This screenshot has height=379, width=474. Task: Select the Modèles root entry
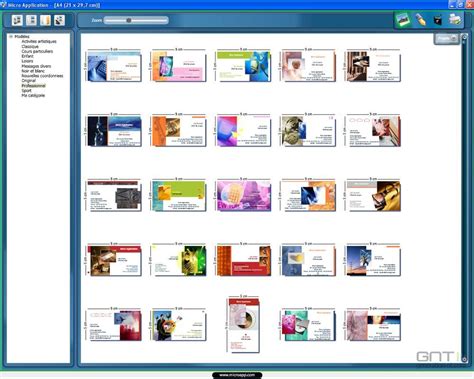(x=22, y=36)
